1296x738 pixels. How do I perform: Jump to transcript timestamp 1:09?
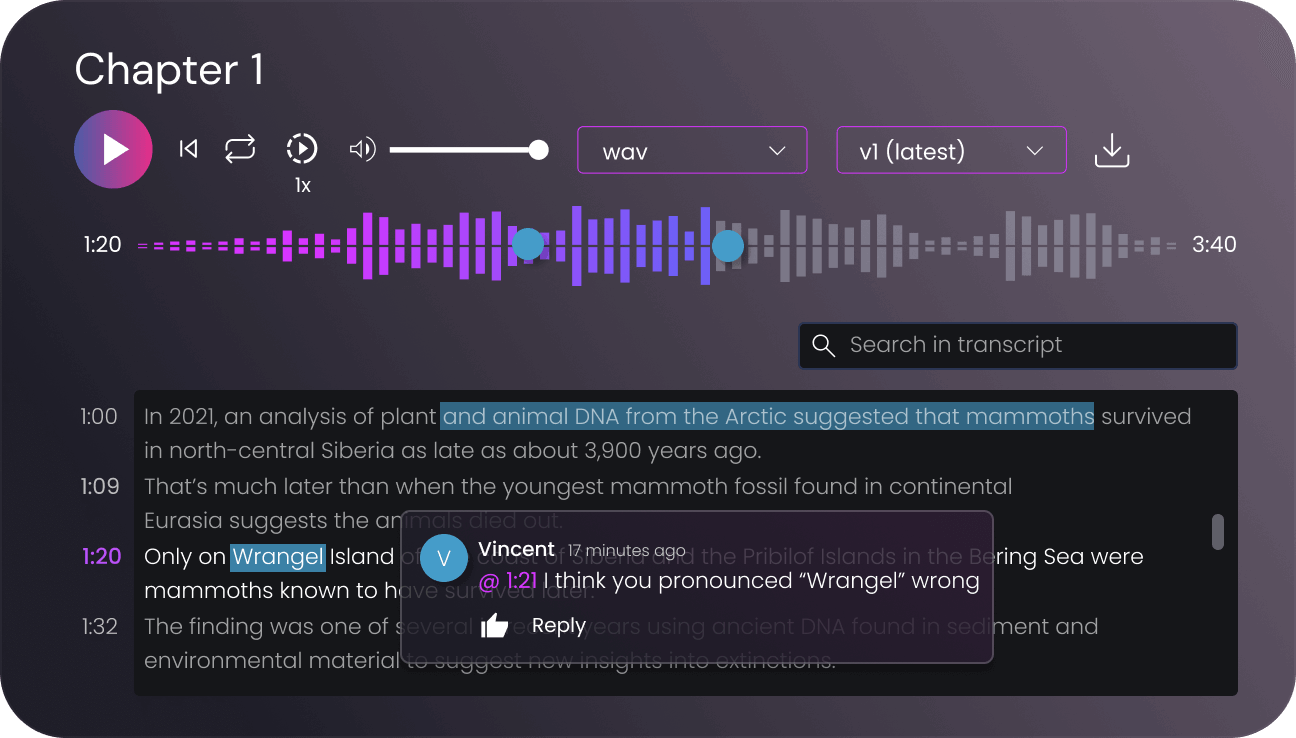pyautogui.click(x=99, y=486)
